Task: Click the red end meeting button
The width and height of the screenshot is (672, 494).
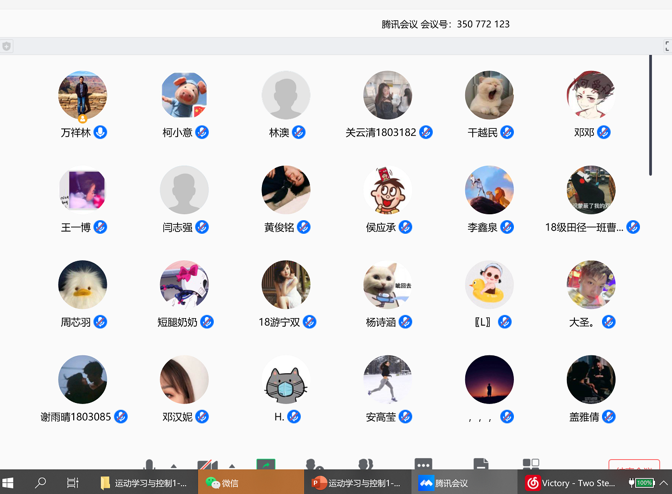Action: [x=634, y=466]
